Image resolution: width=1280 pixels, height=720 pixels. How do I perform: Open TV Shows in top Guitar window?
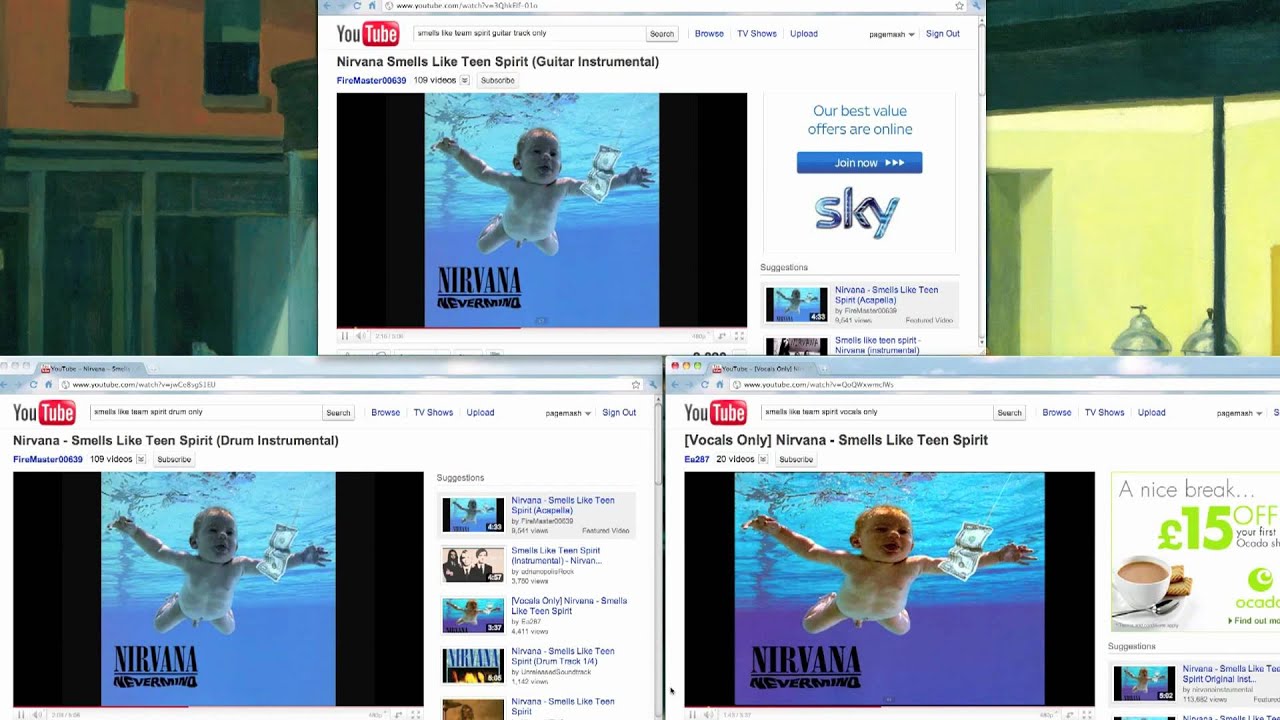(x=757, y=34)
